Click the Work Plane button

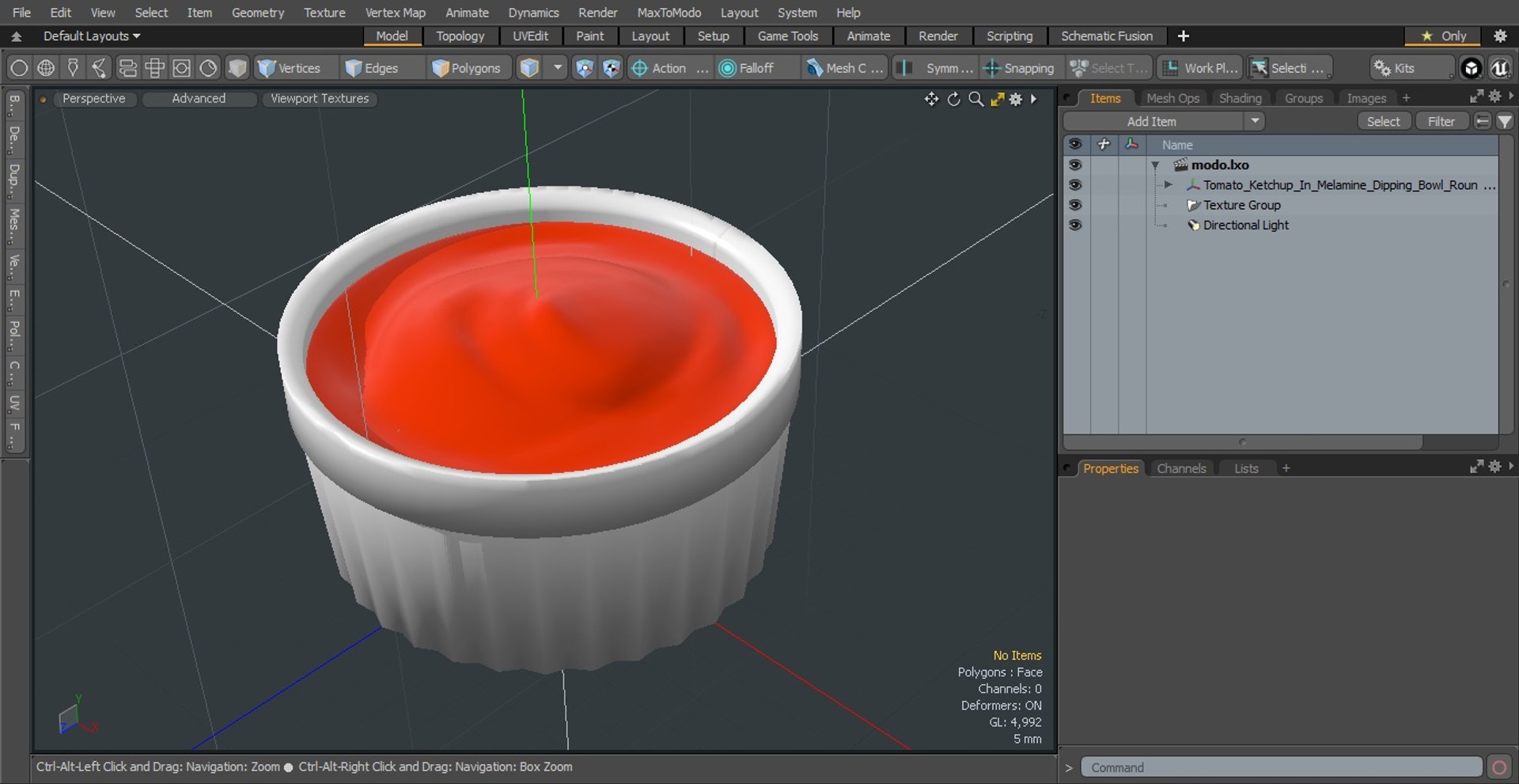[1200, 68]
